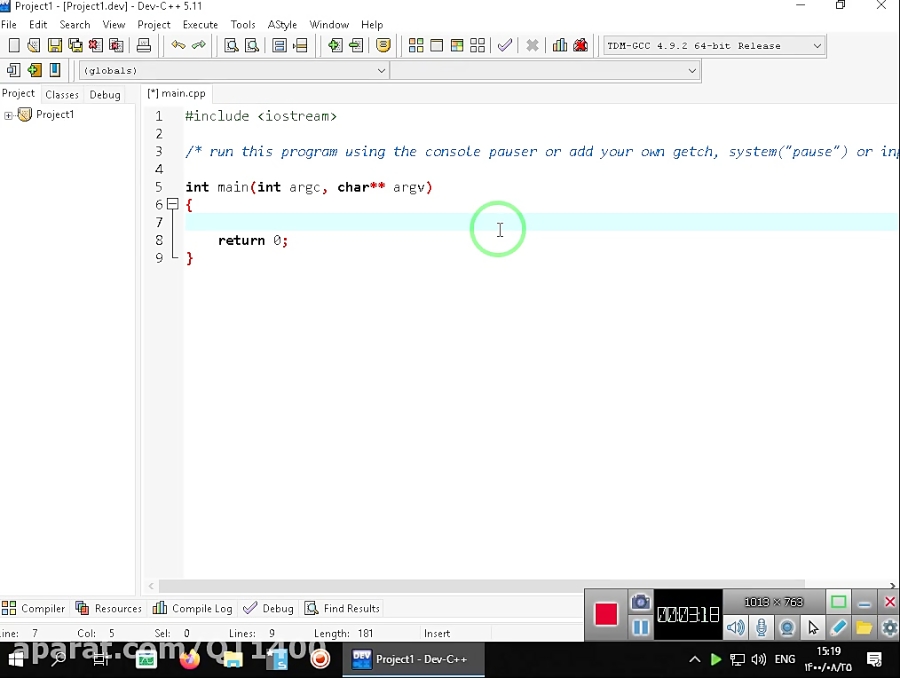Click the Undo arrow in toolbar
Screen dimensions: 900x678
click(178, 45)
